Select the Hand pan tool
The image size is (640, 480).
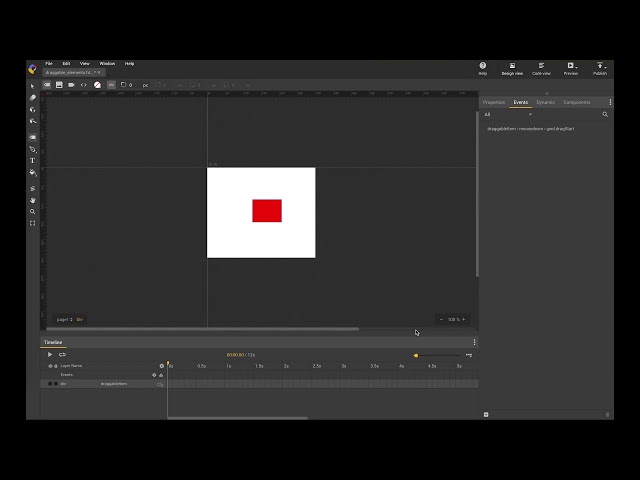[x=33, y=200]
